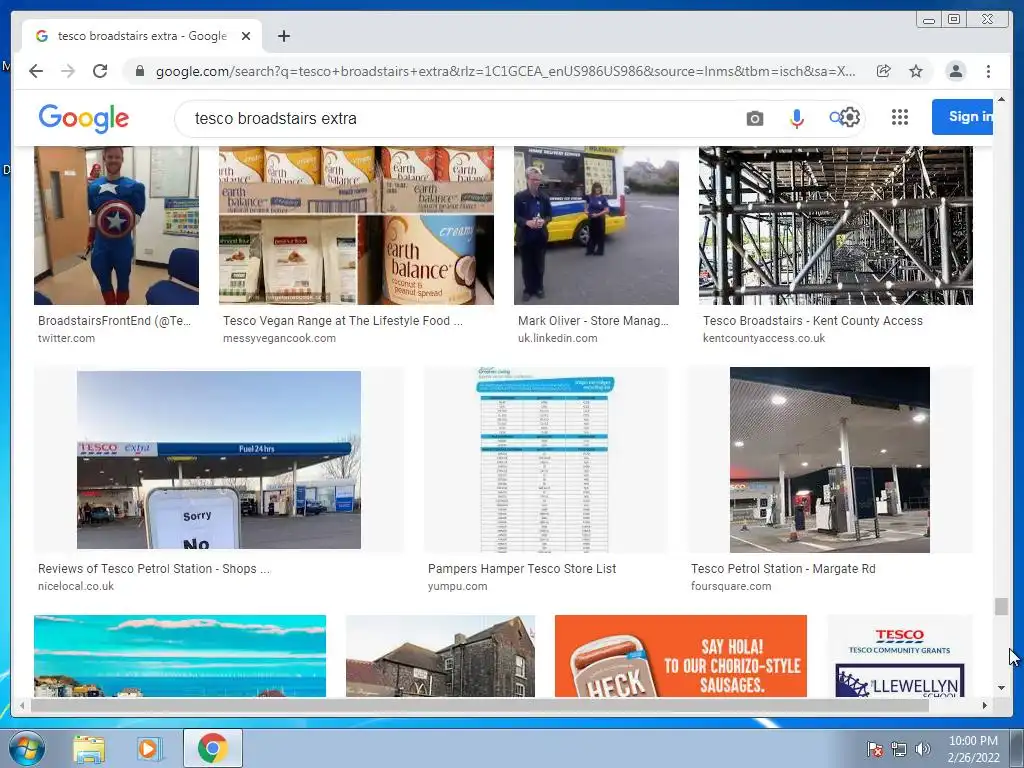Screen dimensions: 1024x768
Task: Open the Tesco Community Grants Llewellyn image
Action: click(x=900, y=656)
